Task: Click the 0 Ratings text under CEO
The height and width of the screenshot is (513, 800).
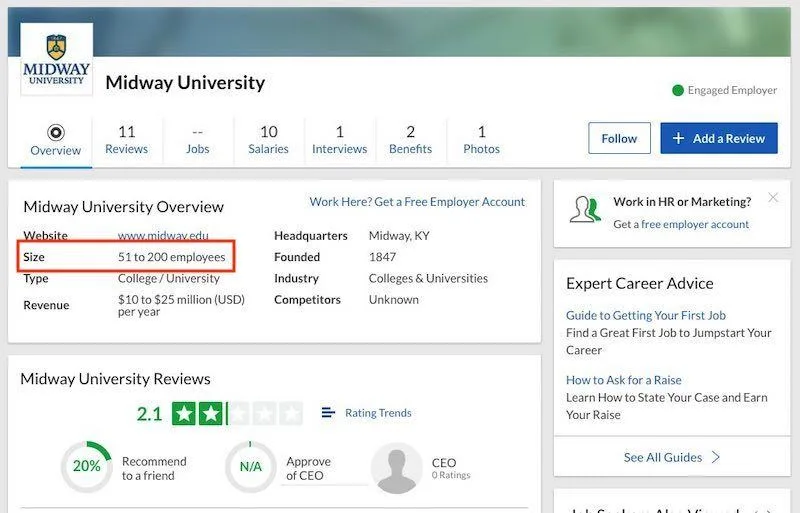Action: (x=451, y=475)
